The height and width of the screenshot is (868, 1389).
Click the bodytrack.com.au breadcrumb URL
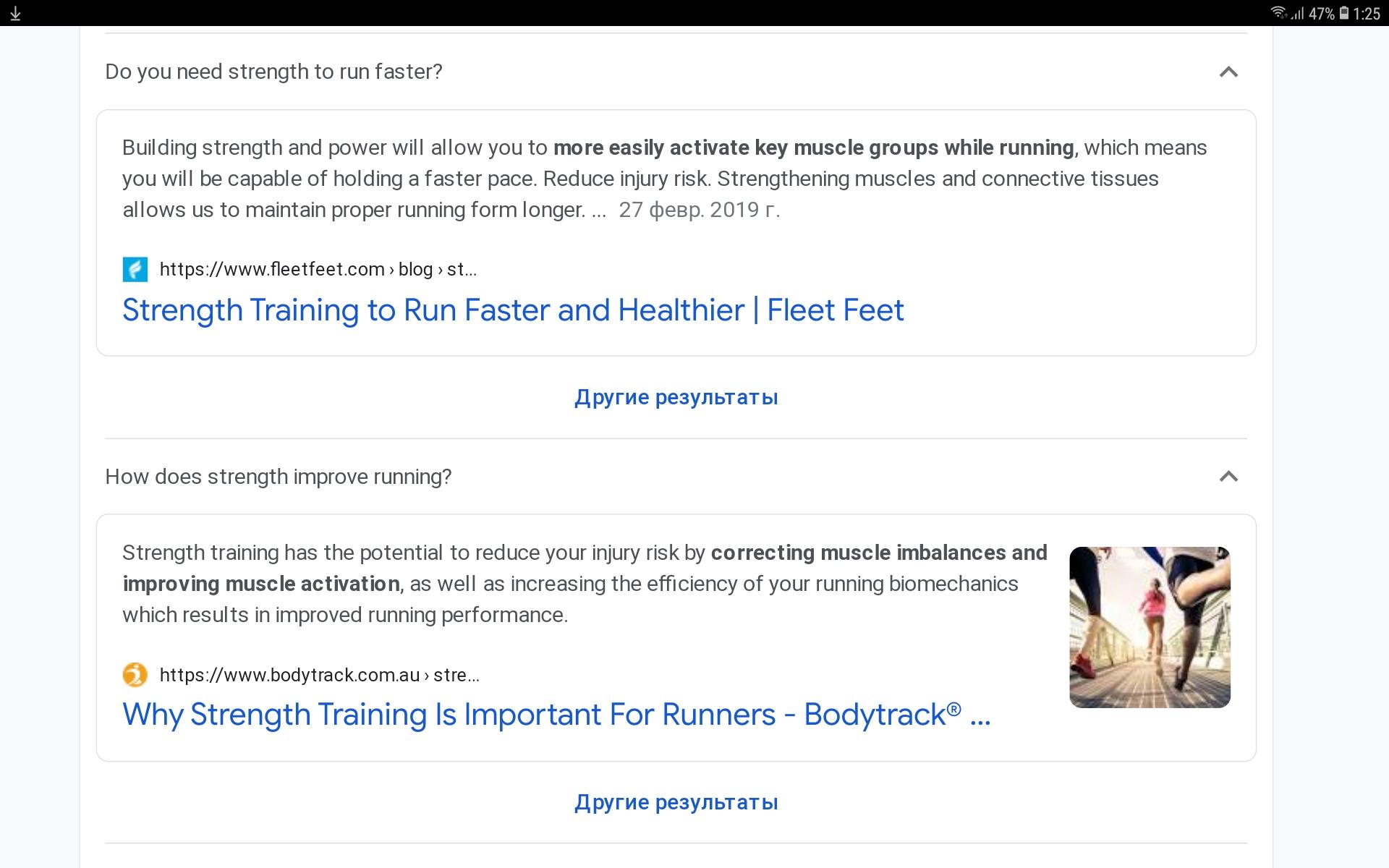(x=319, y=676)
